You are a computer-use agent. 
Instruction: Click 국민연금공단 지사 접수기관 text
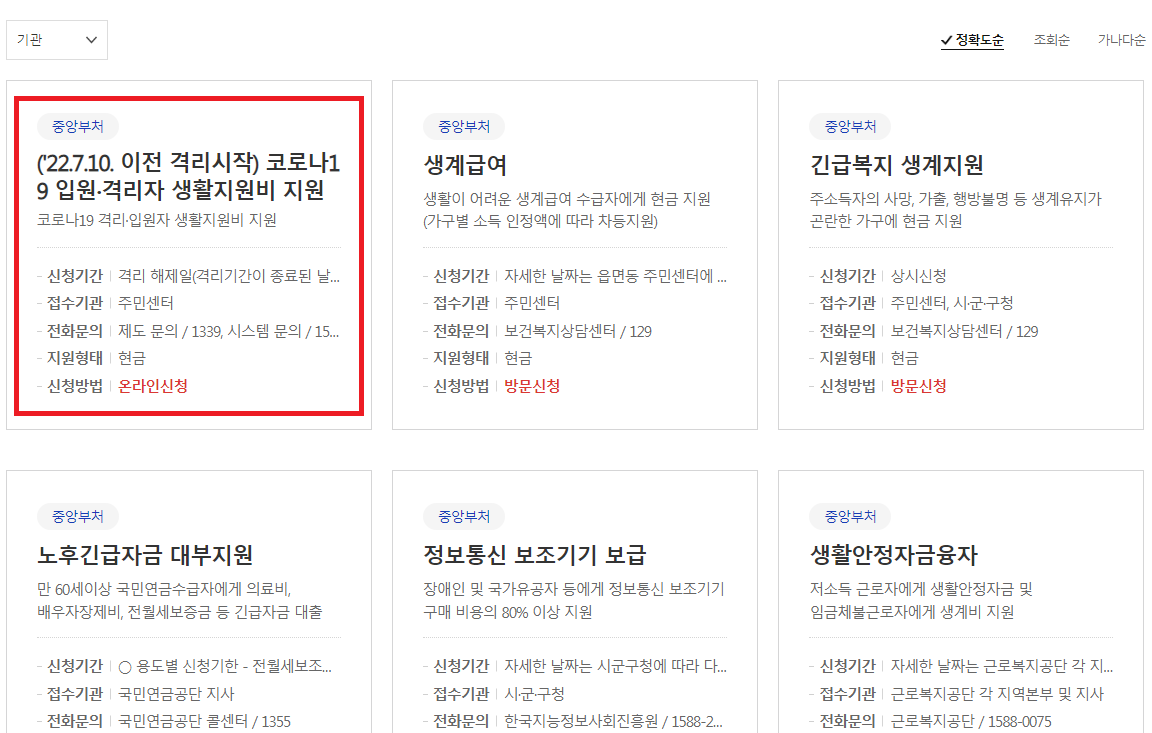click(176, 693)
